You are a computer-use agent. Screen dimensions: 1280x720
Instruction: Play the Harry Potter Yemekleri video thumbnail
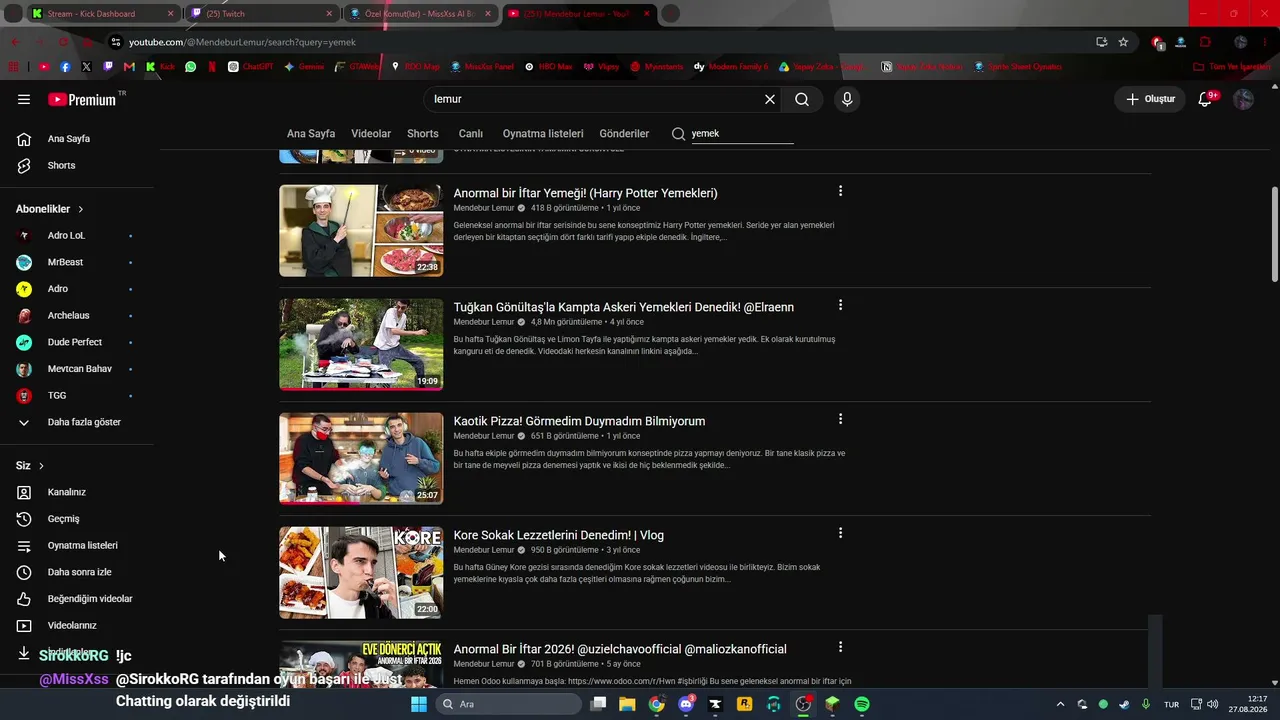tap(361, 231)
